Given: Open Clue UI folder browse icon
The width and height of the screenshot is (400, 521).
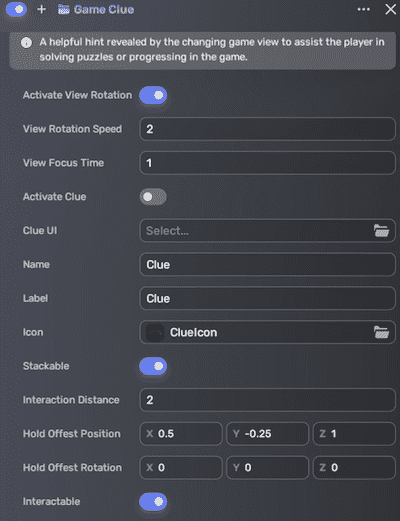Looking at the screenshot, I should (x=381, y=231).
